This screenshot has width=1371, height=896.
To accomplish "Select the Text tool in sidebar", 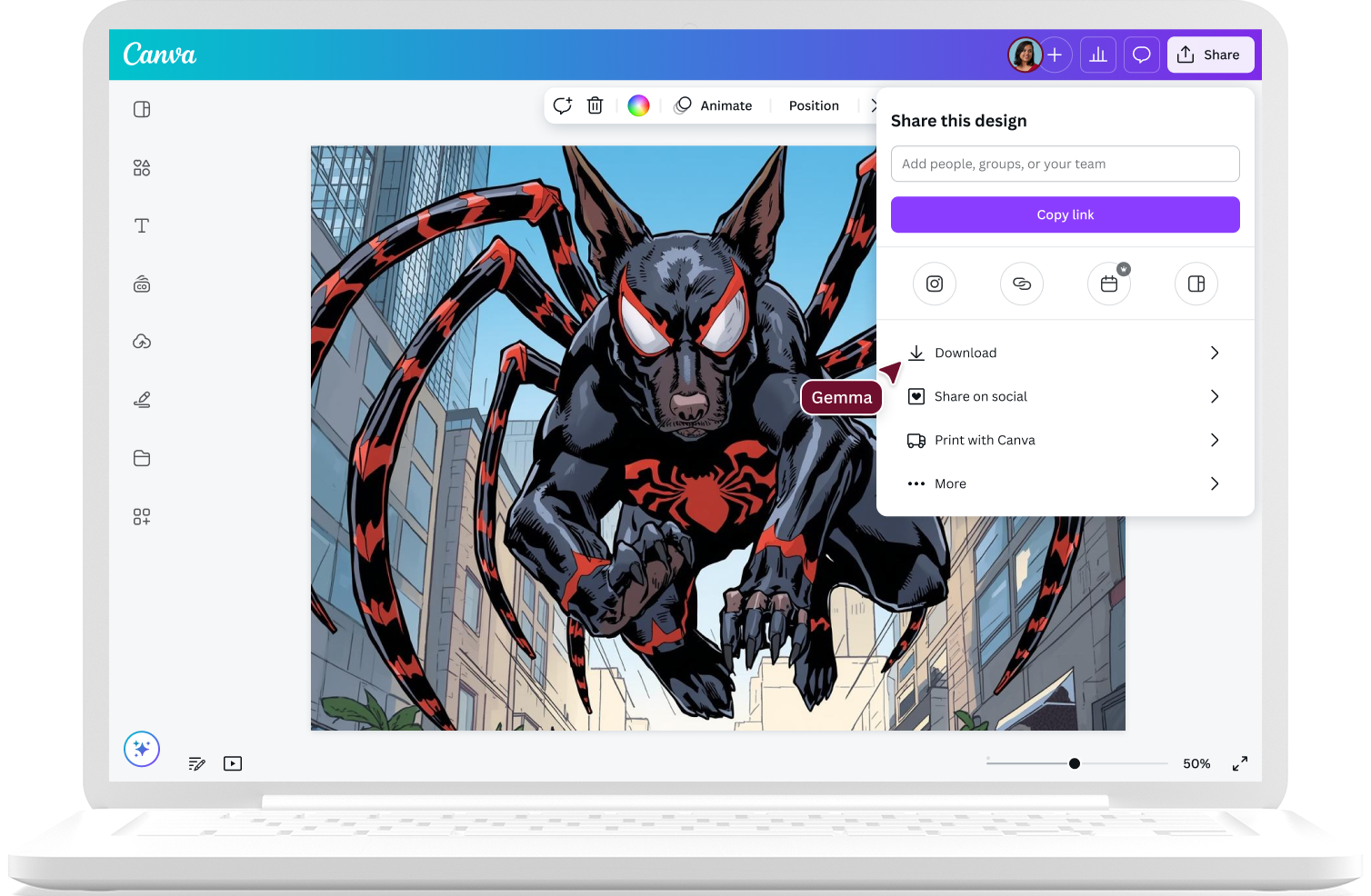I will pyautogui.click(x=142, y=226).
